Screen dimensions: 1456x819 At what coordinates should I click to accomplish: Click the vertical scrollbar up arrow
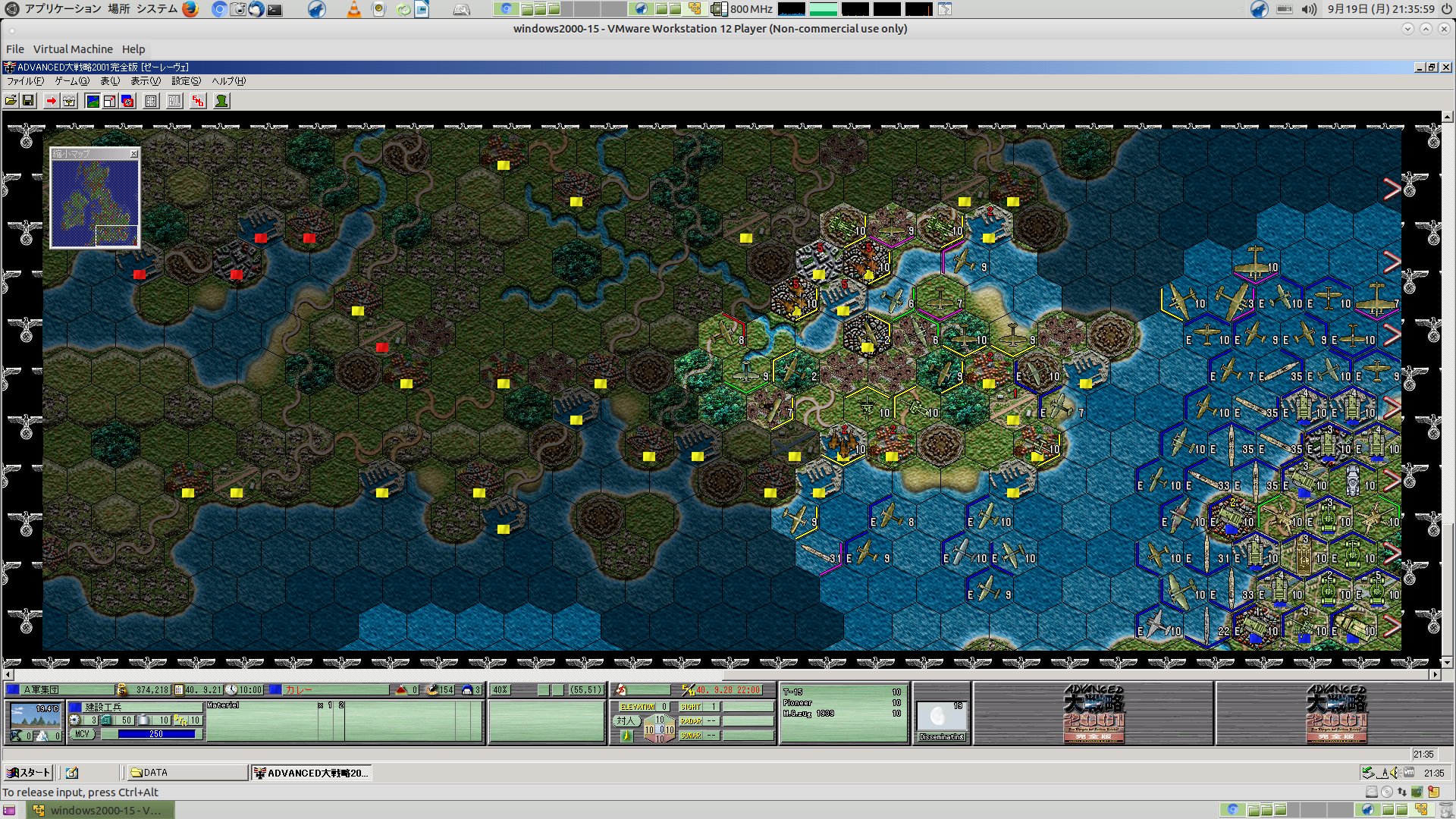click(x=1448, y=118)
